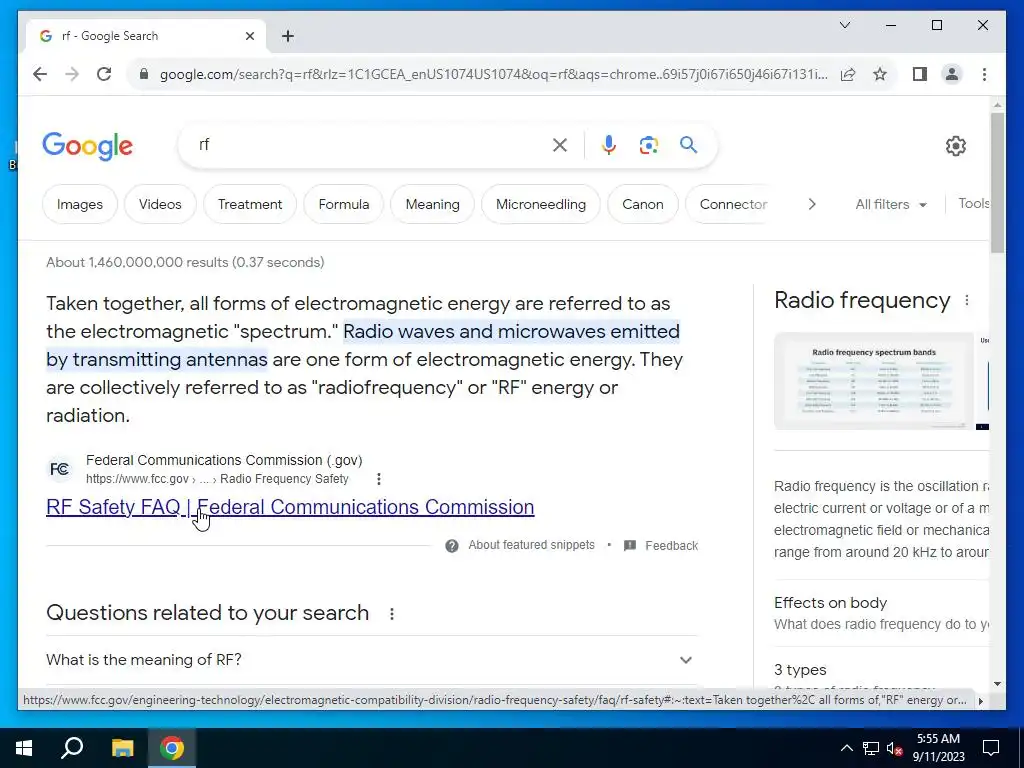Open the All filters dropdown
This screenshot has width=1024, height=768.
(x=891, y=204)
